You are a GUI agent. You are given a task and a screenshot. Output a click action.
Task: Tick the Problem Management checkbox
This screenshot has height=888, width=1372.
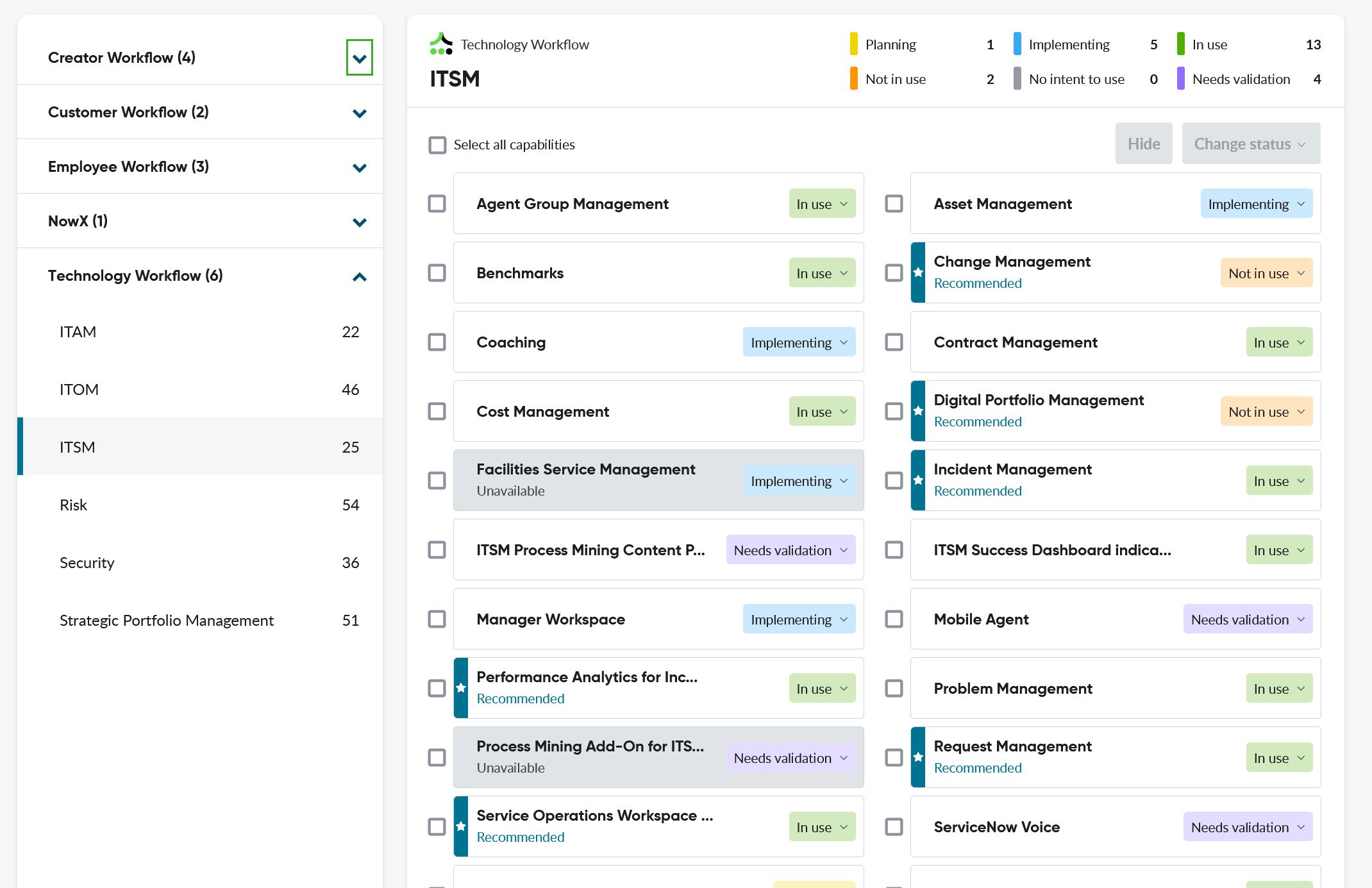pos(894,689)
